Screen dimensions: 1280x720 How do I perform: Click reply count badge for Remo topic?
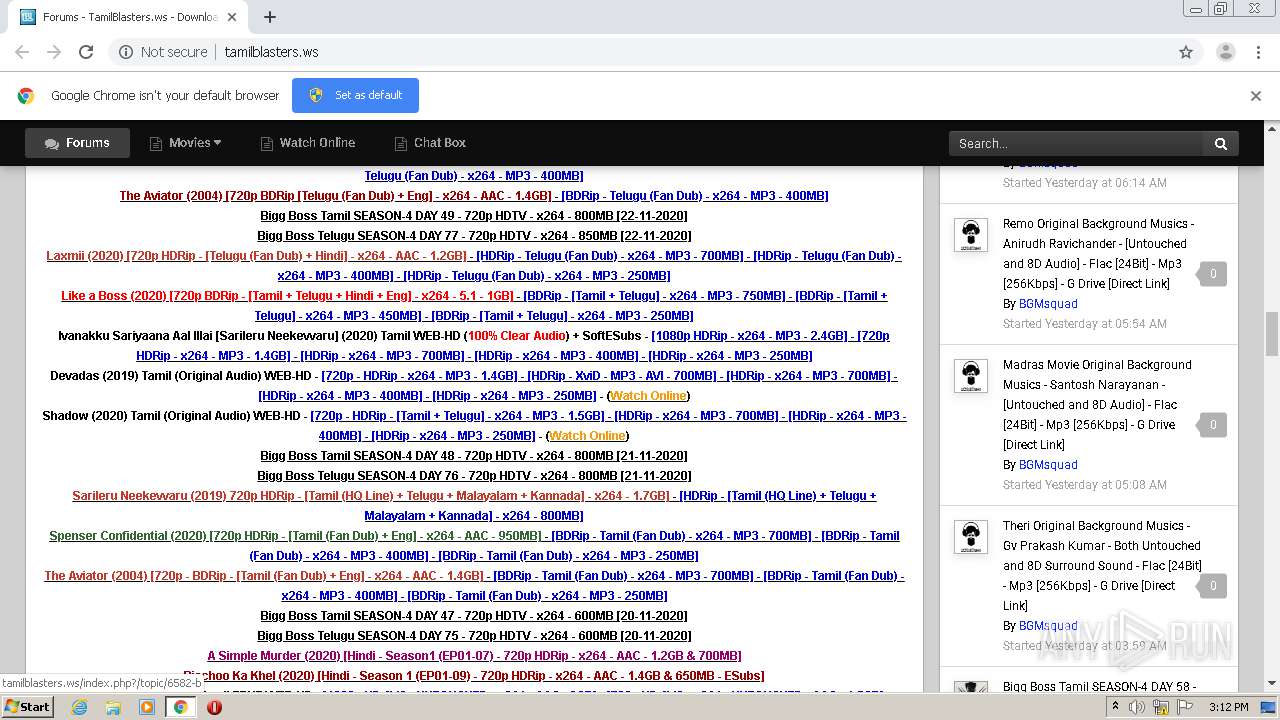point(1213,273)
